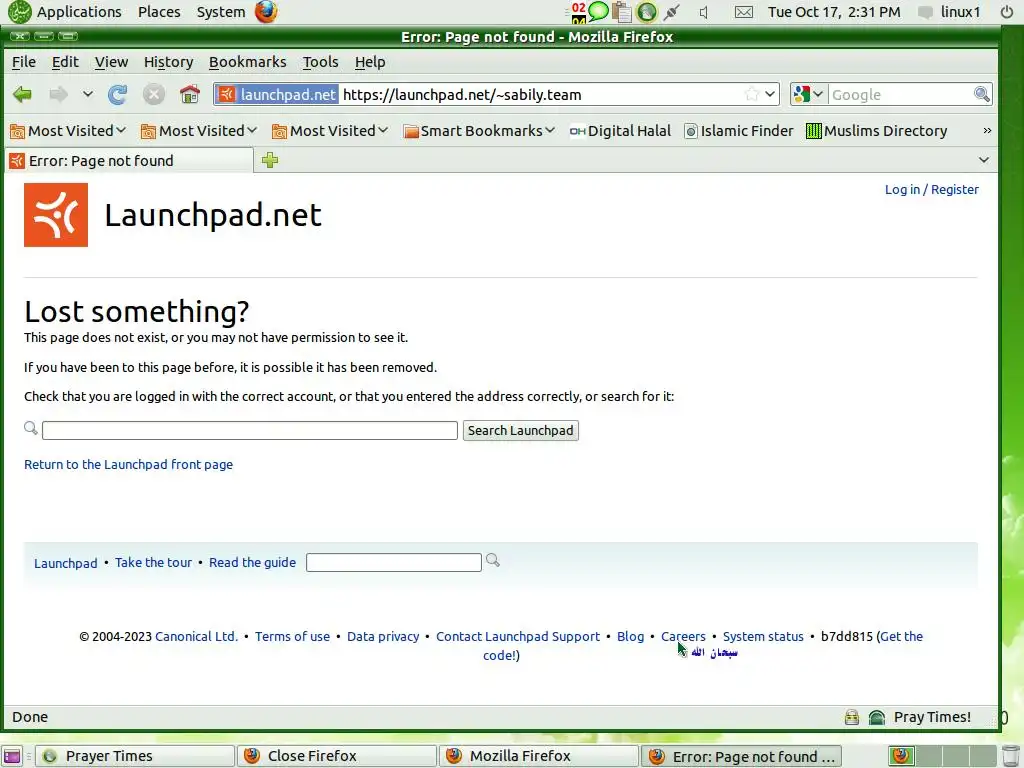Open the Bookmarks menu
1024x768 pixels.
pyautogui.click(x=248, y=62)
